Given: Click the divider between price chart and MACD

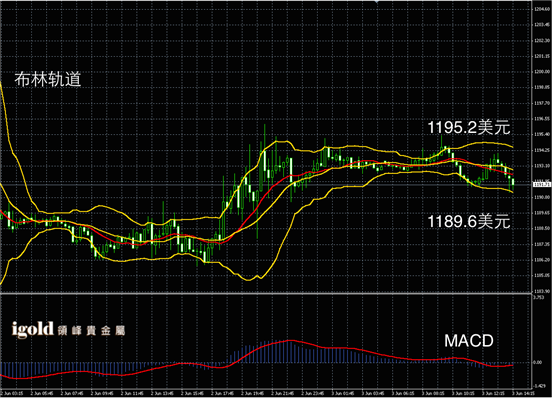Looking at the screenshot, I should click(x=266, y=293).
